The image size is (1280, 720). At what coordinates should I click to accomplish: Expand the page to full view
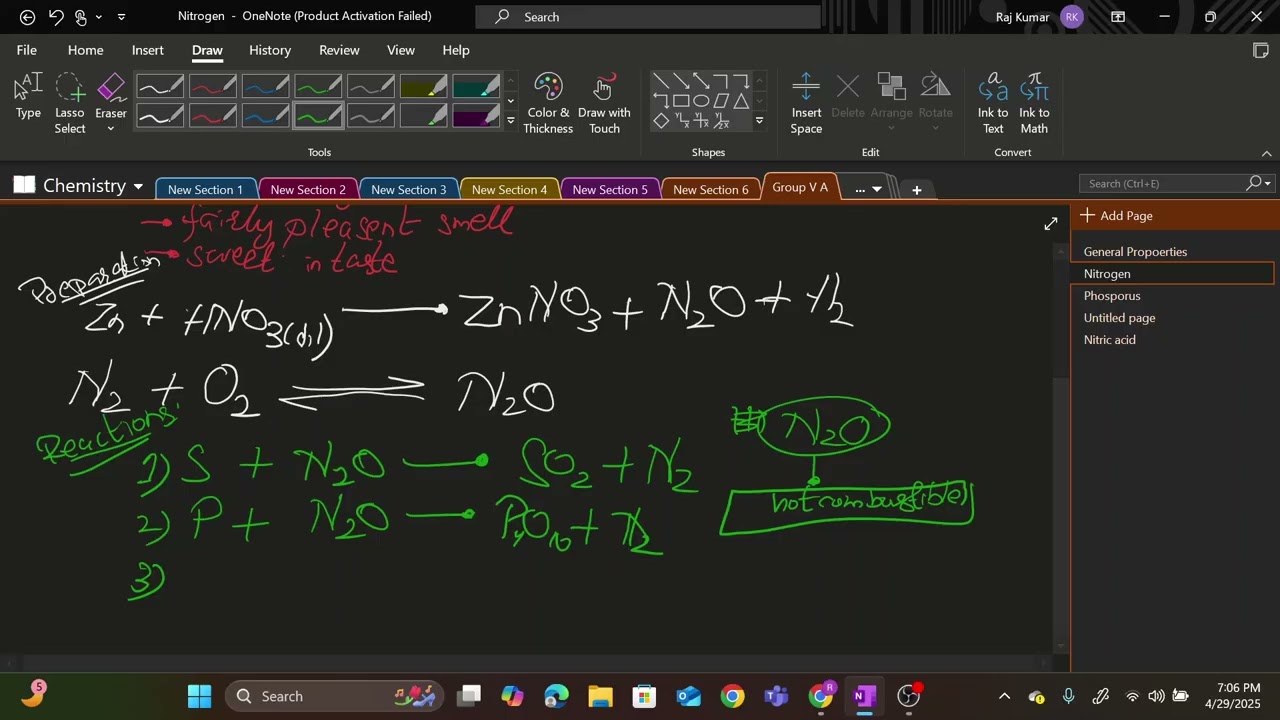(1050, 224)
